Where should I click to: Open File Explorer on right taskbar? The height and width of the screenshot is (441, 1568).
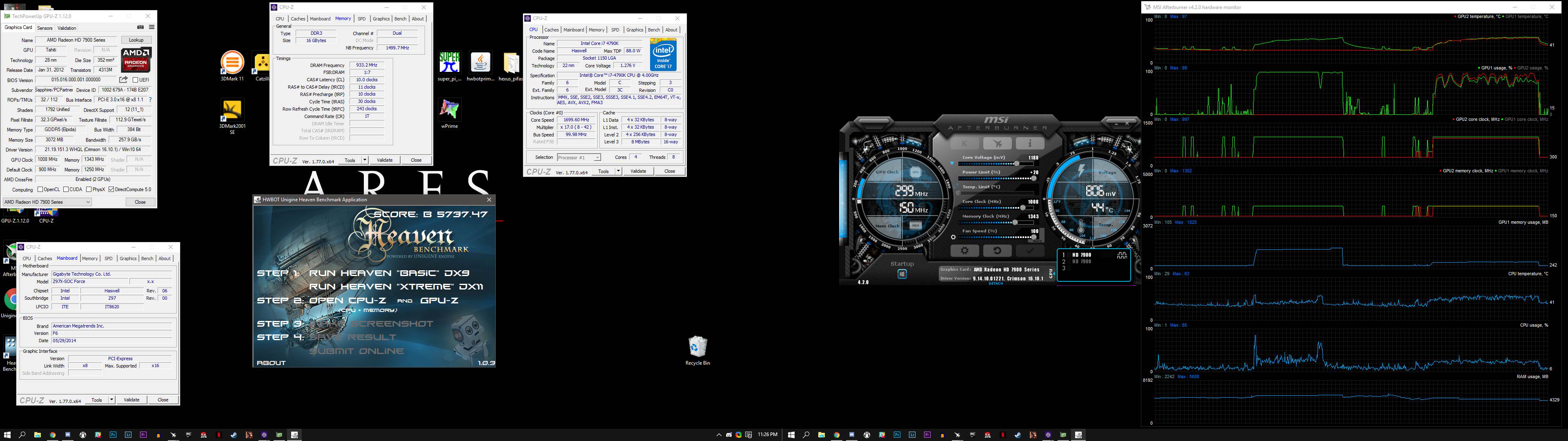pos(821,435)
